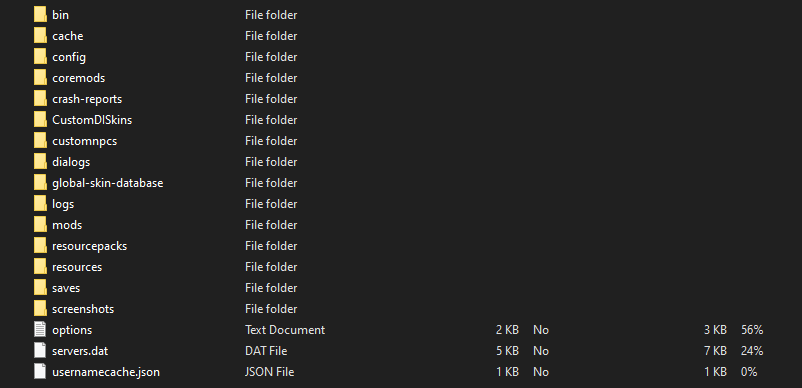Image resolution: width=802 pixels, height=388 pixels.
Task: Click the cache folder icon
Action: point(40,36)
